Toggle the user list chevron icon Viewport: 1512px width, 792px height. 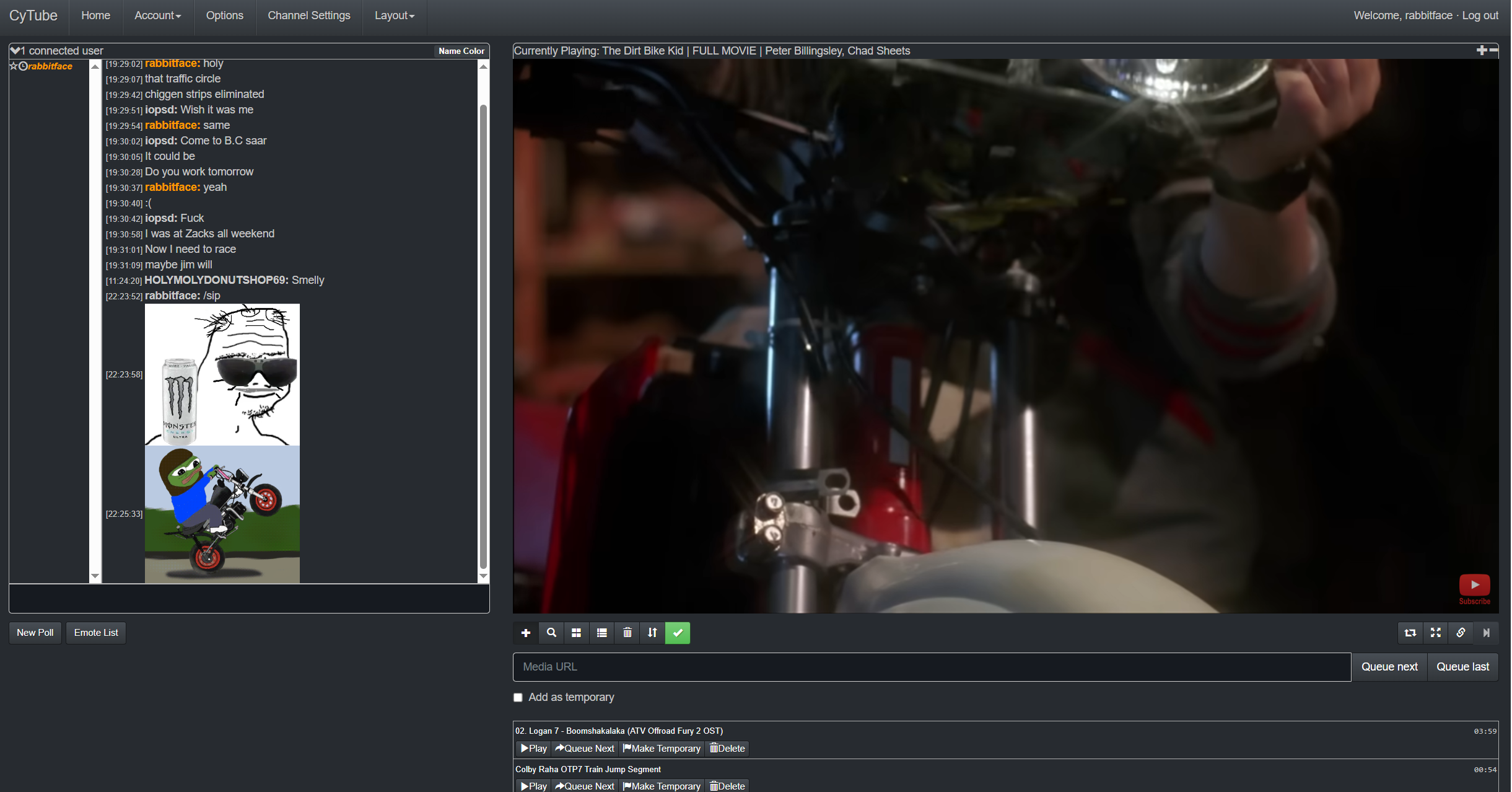[x=15, y=50]
